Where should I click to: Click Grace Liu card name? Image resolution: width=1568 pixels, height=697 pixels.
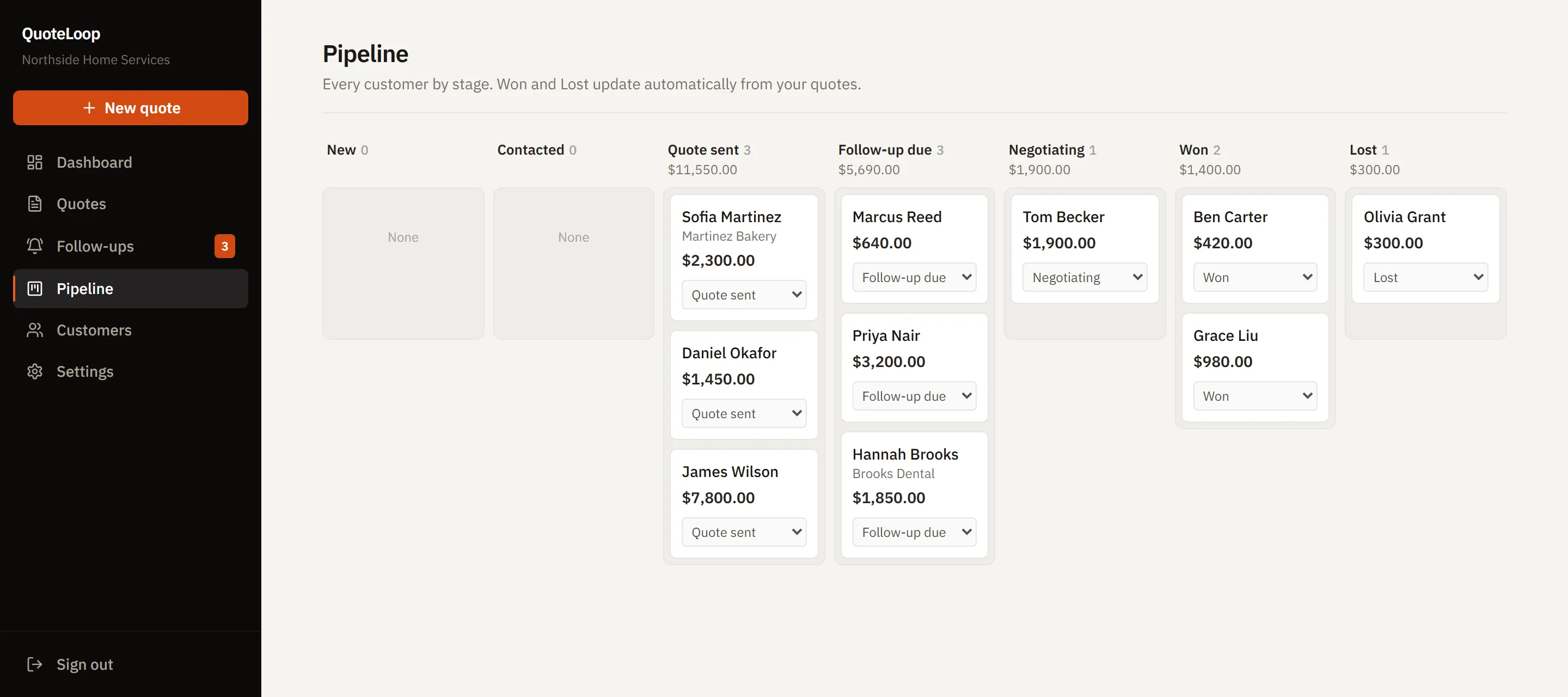click(x=1226, y=335)
